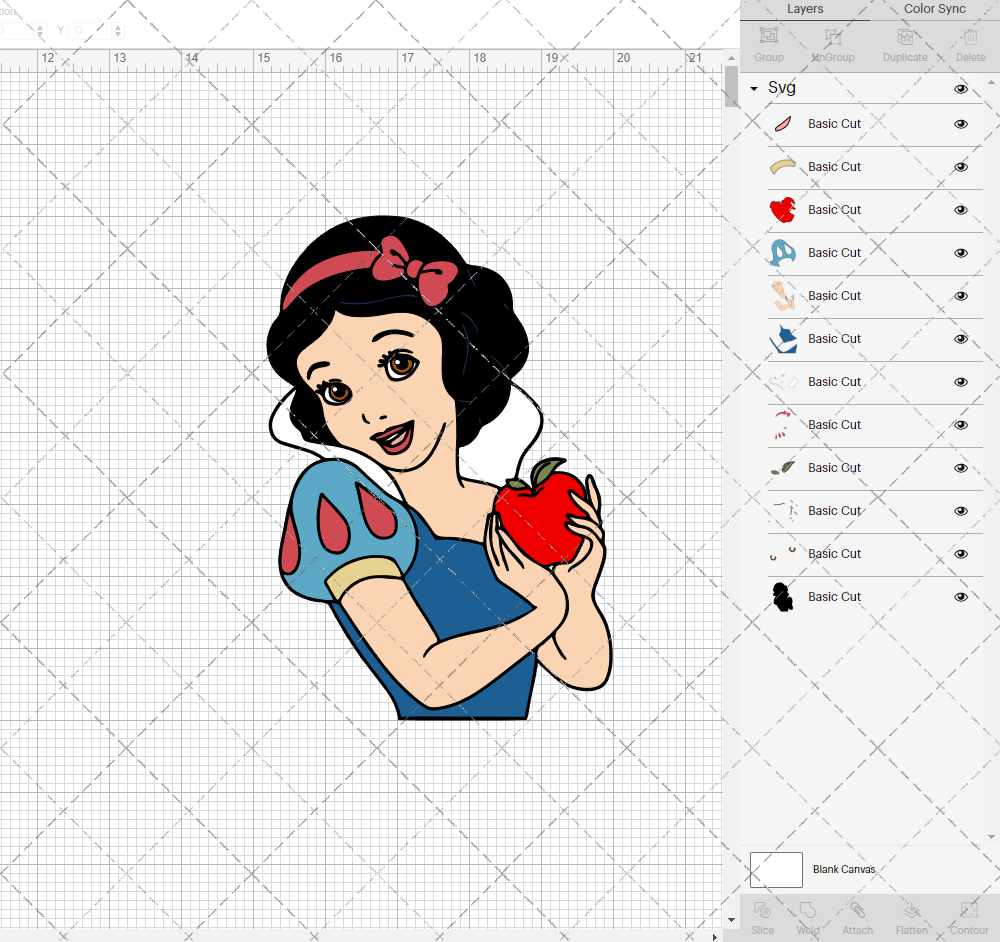Select the yellow cuff band layer thumbnail
The height and width of the screenshot is (942, 1000).
click(783, 166)
